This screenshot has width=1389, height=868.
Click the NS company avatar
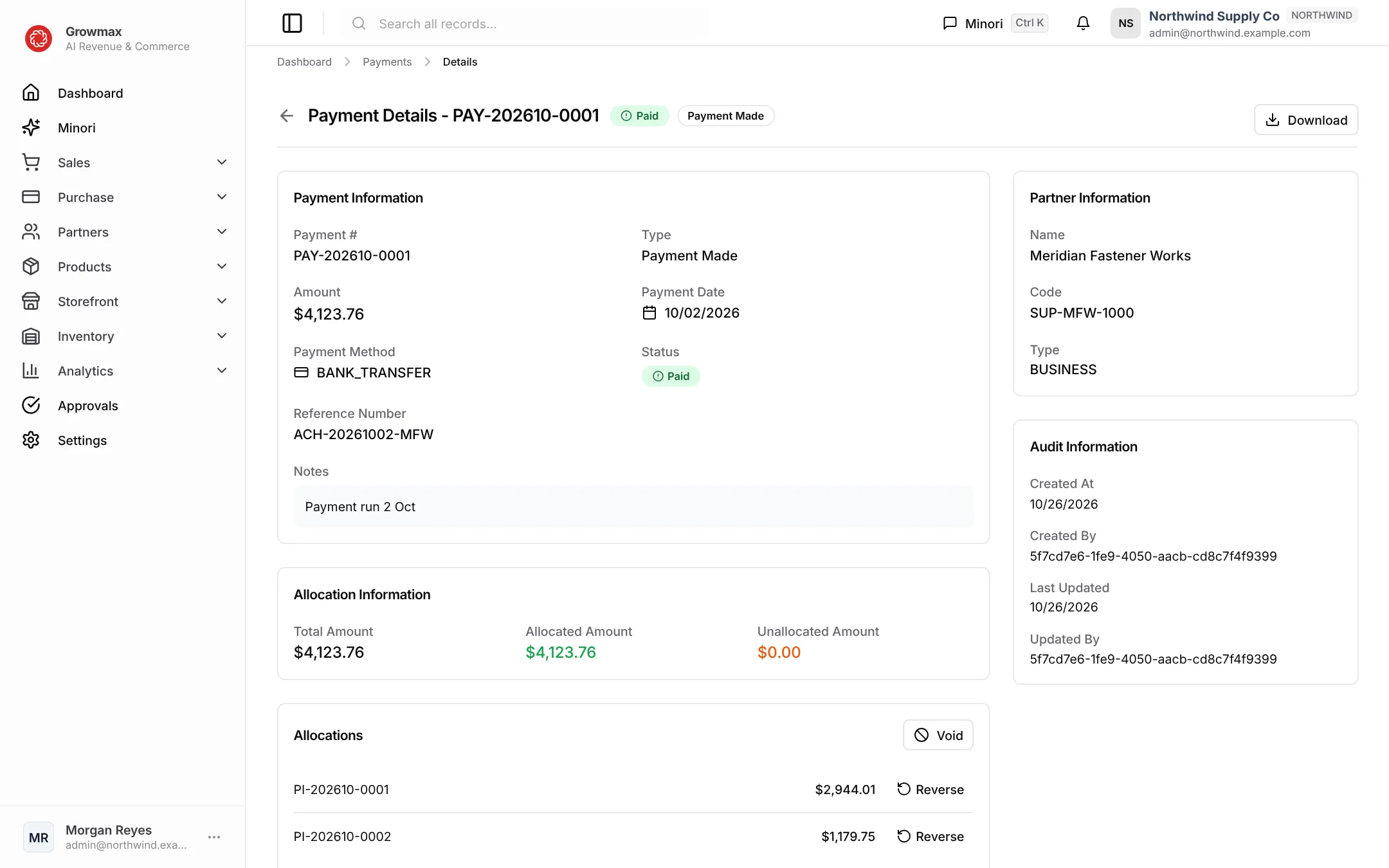click(1125, 23)
